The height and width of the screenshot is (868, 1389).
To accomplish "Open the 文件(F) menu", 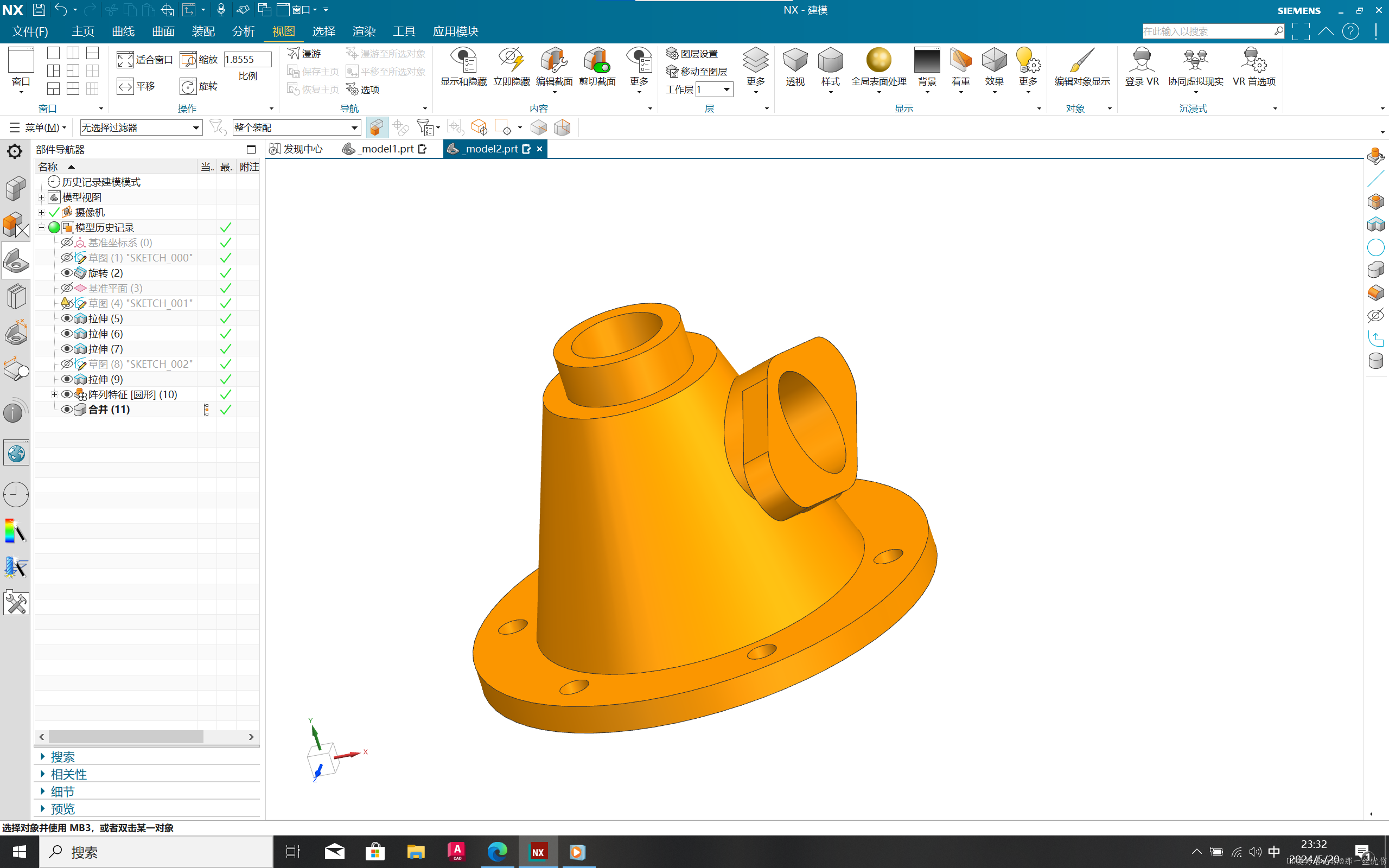I will [x=30, y=31].
